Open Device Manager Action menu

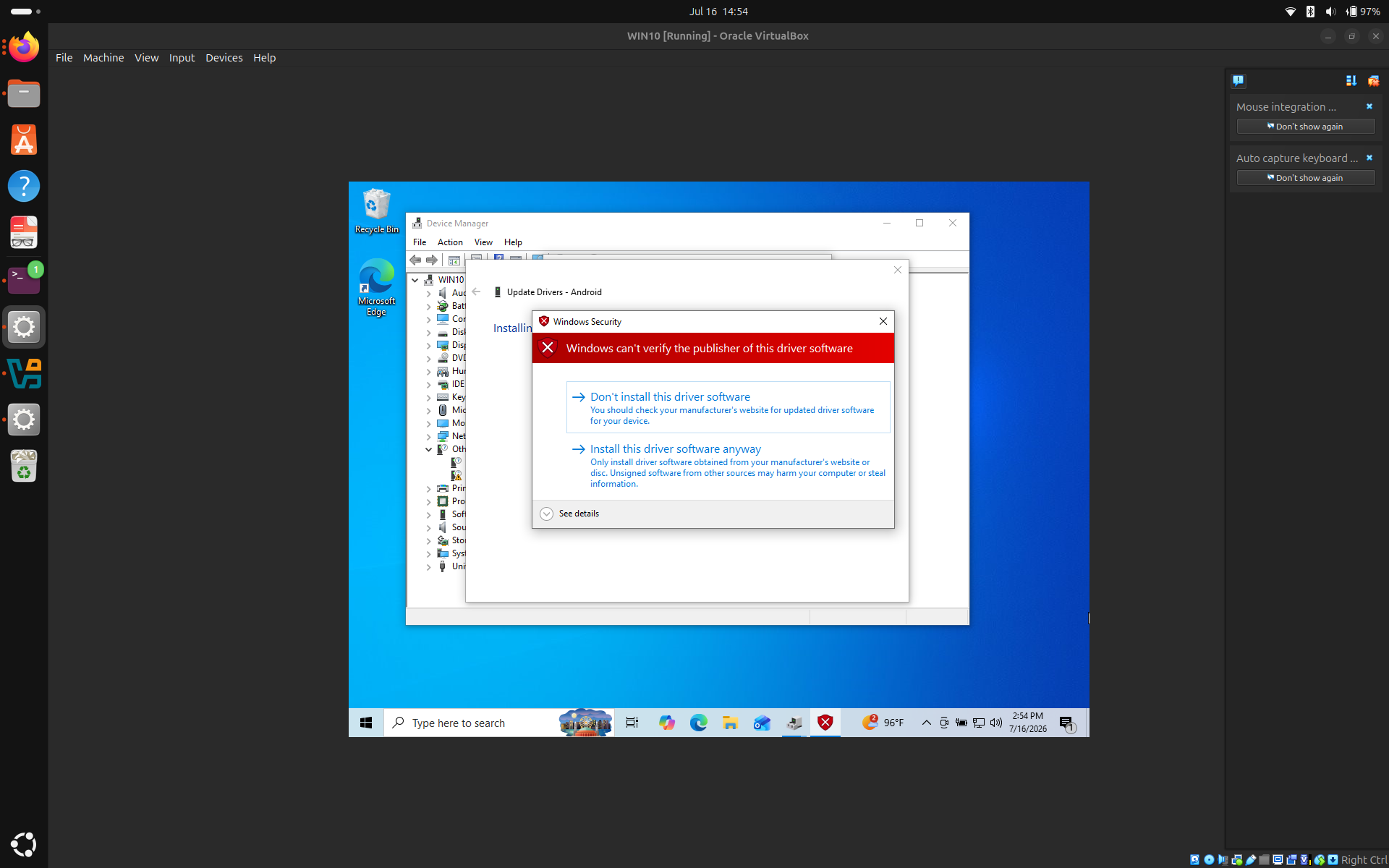point(450,242)
